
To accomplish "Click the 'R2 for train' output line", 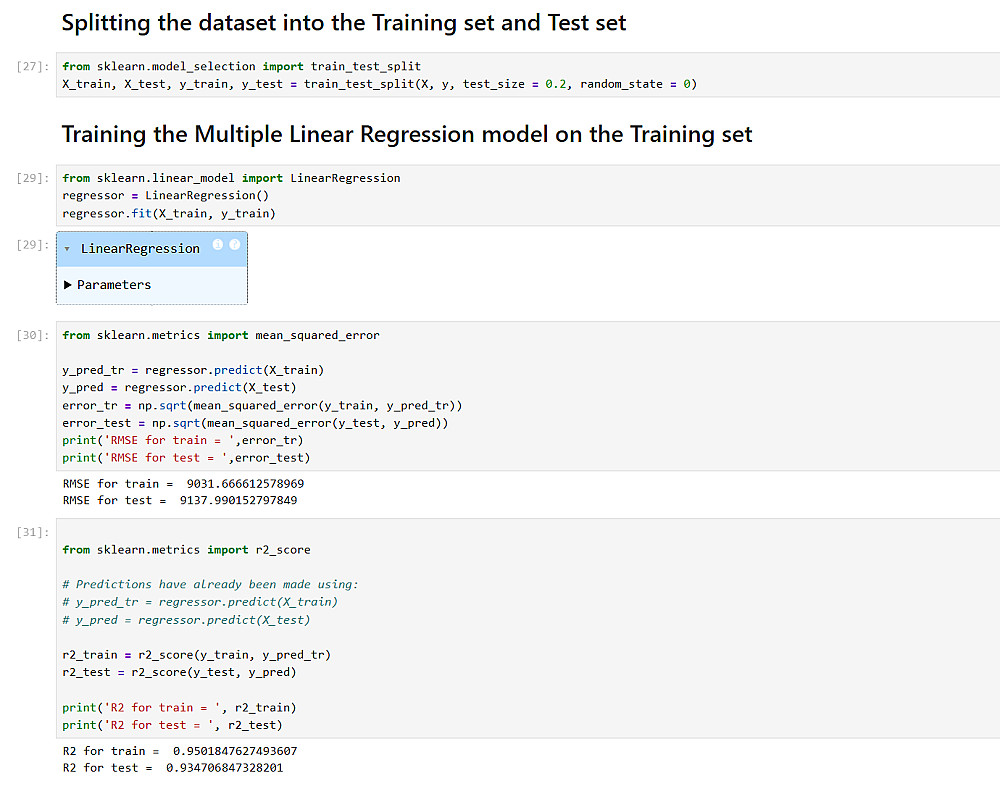I will [x=180, y=751].
